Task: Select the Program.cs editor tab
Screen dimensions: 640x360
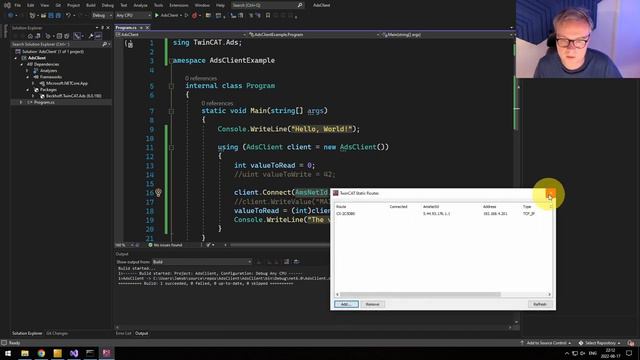Action: [126, 28]
